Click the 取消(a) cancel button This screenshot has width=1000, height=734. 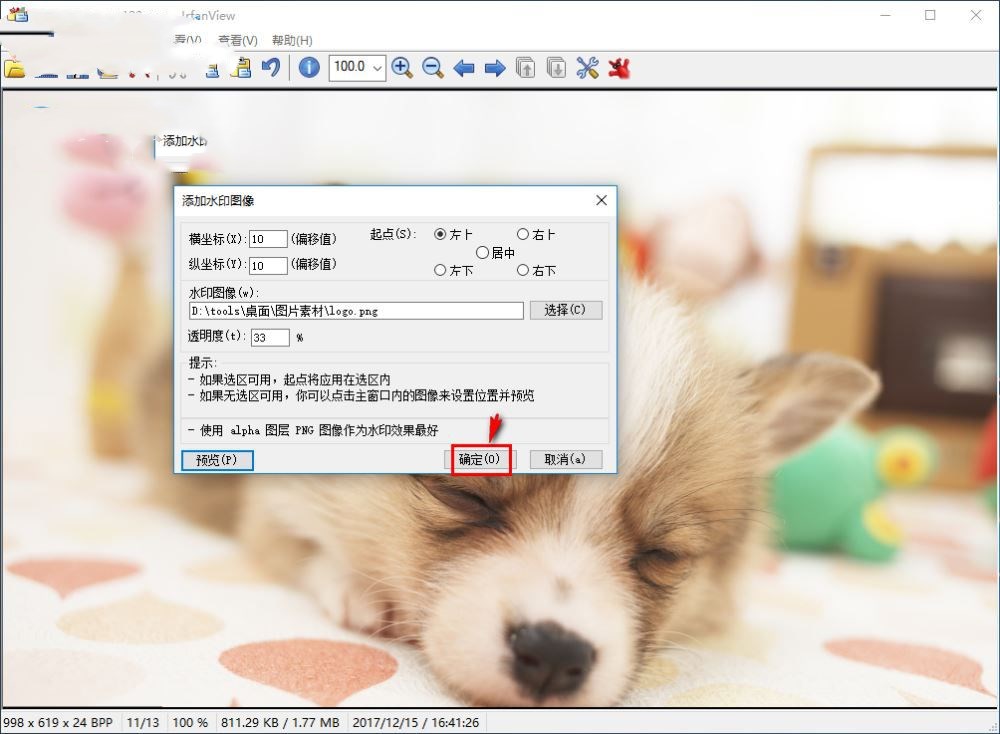click(566, 459)
